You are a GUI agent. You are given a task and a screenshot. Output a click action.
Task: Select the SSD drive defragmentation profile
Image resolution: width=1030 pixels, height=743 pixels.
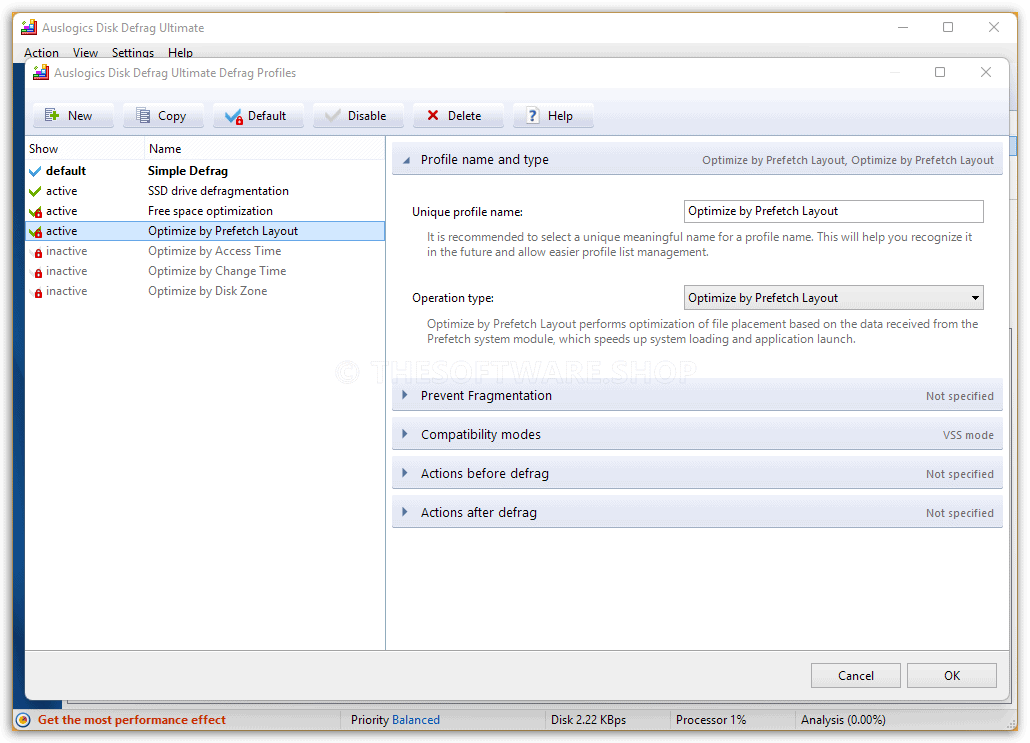coord(205,191)
